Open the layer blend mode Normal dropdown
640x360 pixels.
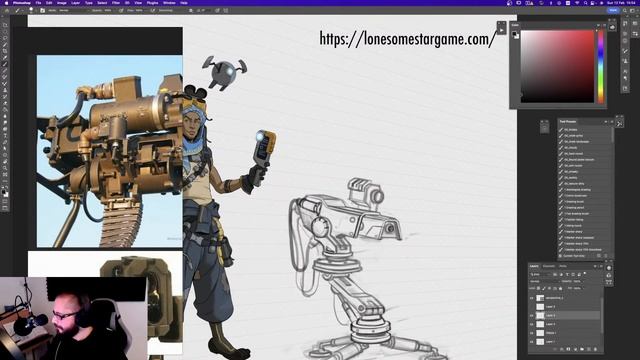[544, 281]
